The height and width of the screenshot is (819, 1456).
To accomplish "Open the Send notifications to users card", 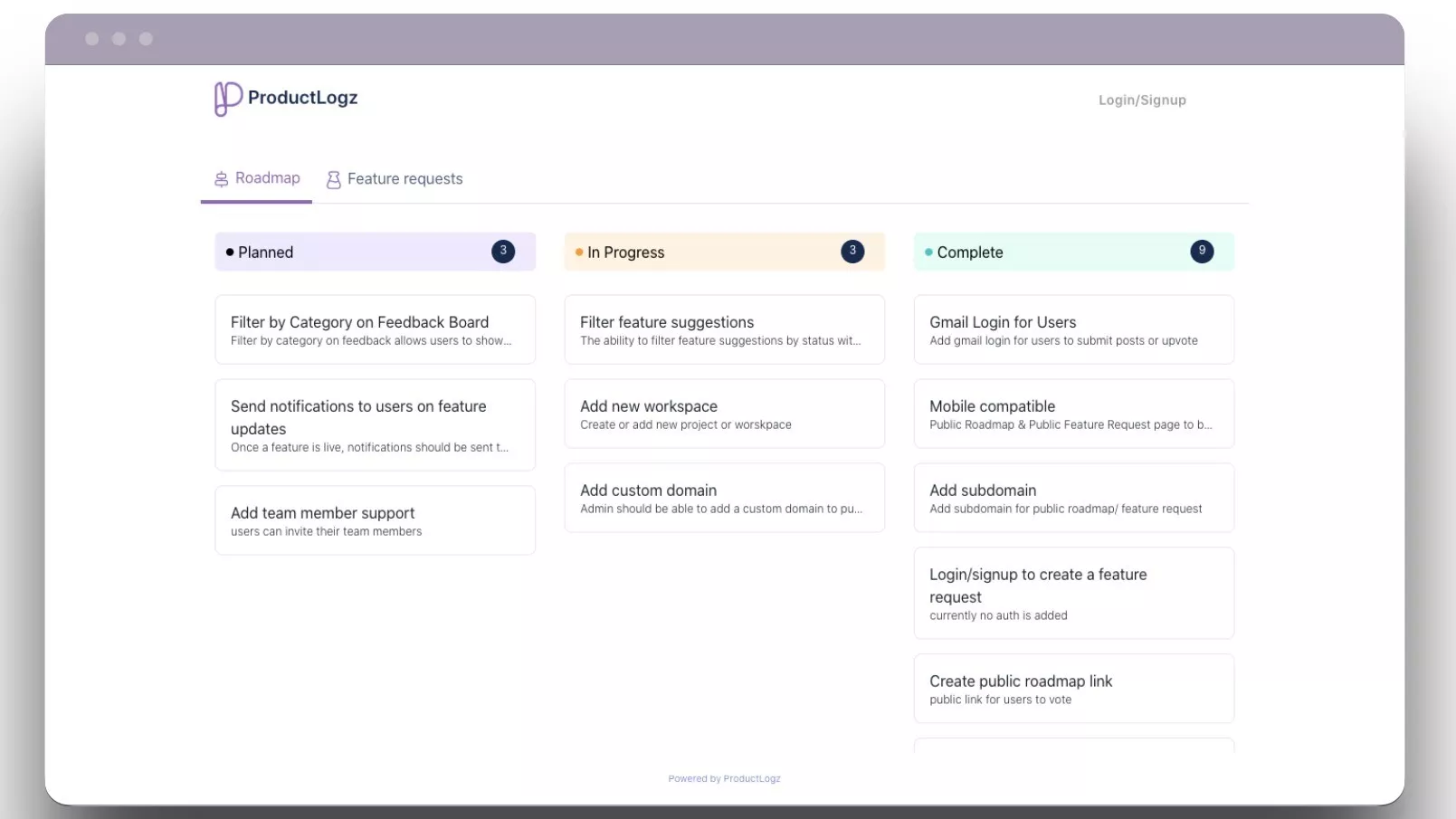I will tap(375, 424).
